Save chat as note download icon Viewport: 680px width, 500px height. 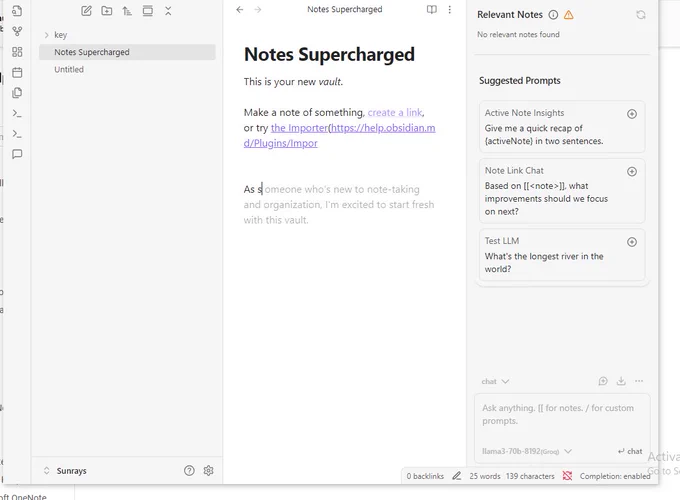[x=621, y=381]
